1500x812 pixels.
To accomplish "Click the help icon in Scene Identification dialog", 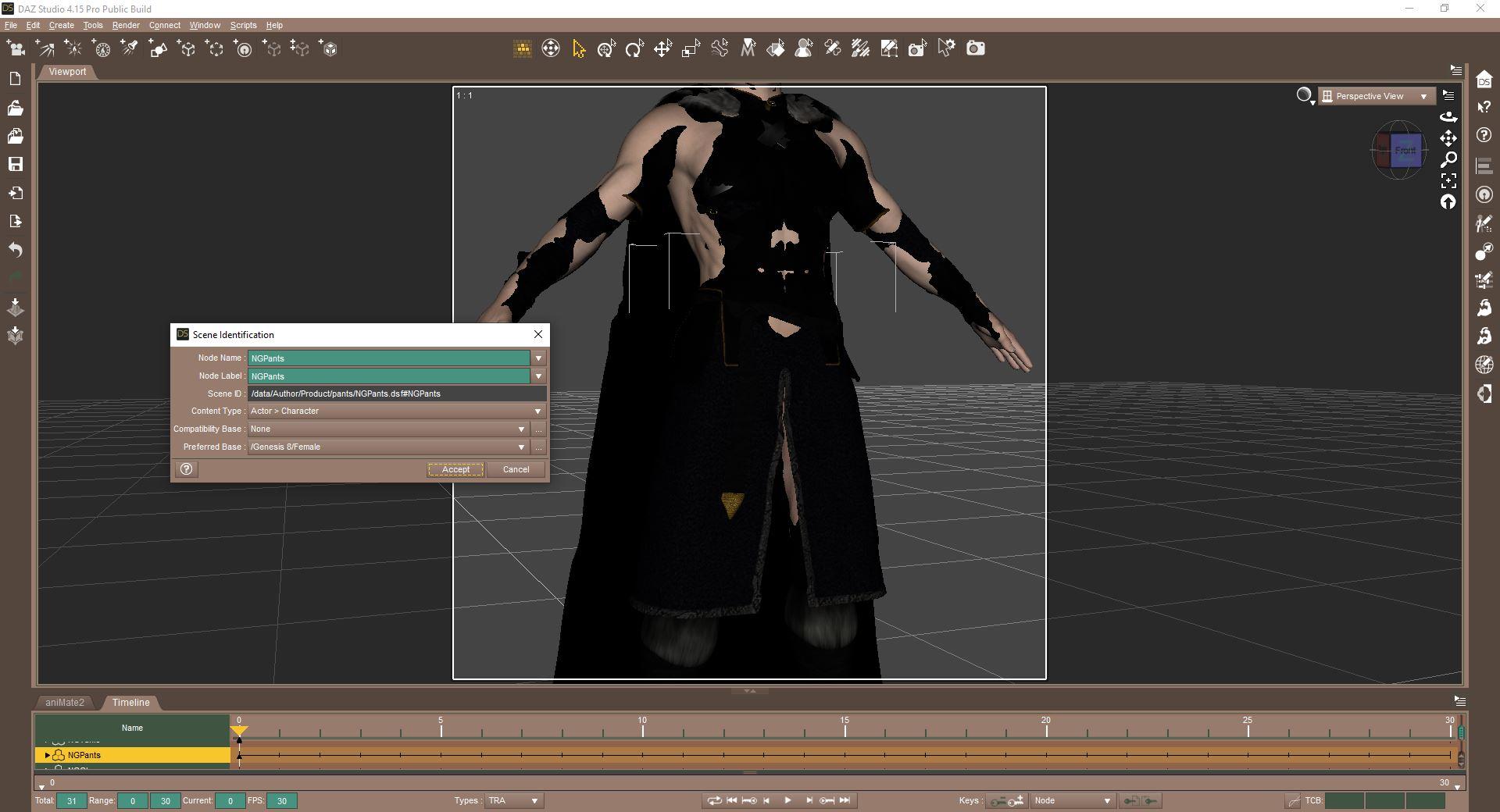I will point(187,469).
